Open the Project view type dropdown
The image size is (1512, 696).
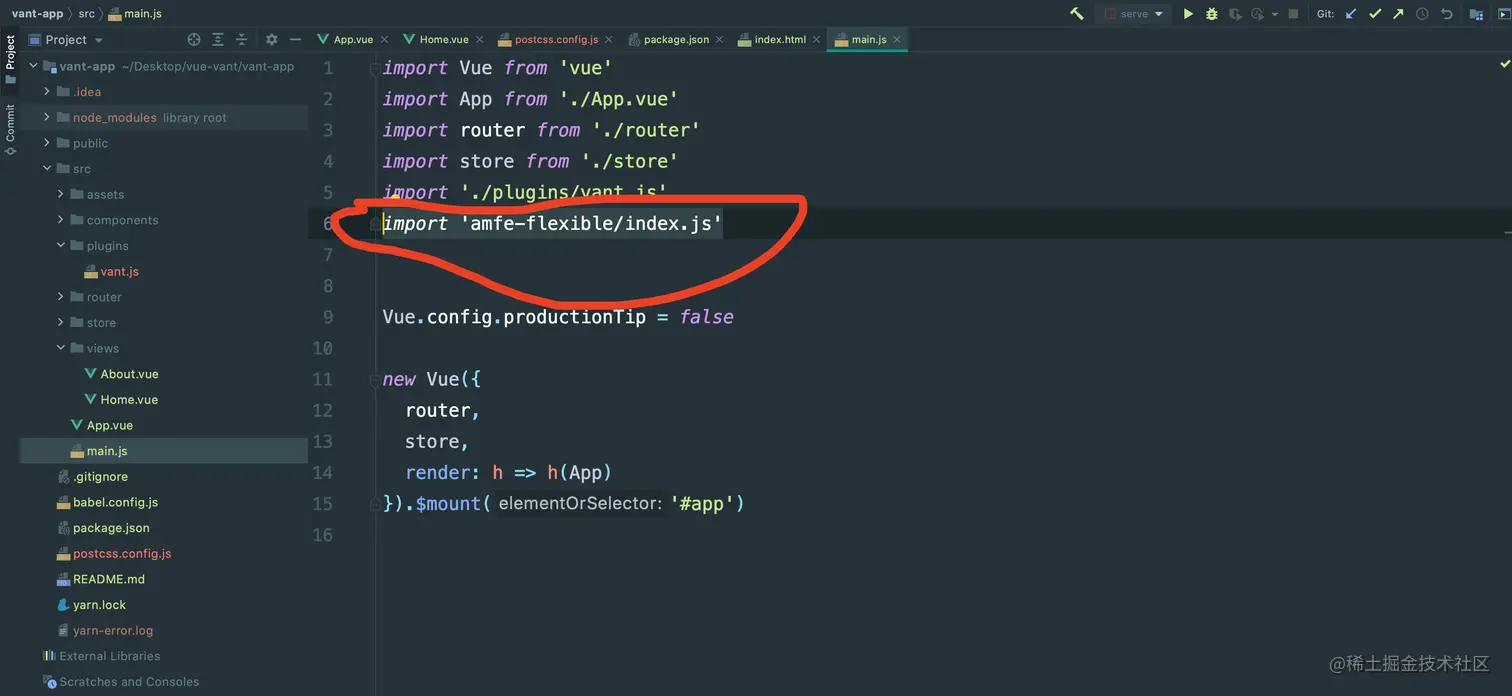pyautogui.click(x=66, y=40)
